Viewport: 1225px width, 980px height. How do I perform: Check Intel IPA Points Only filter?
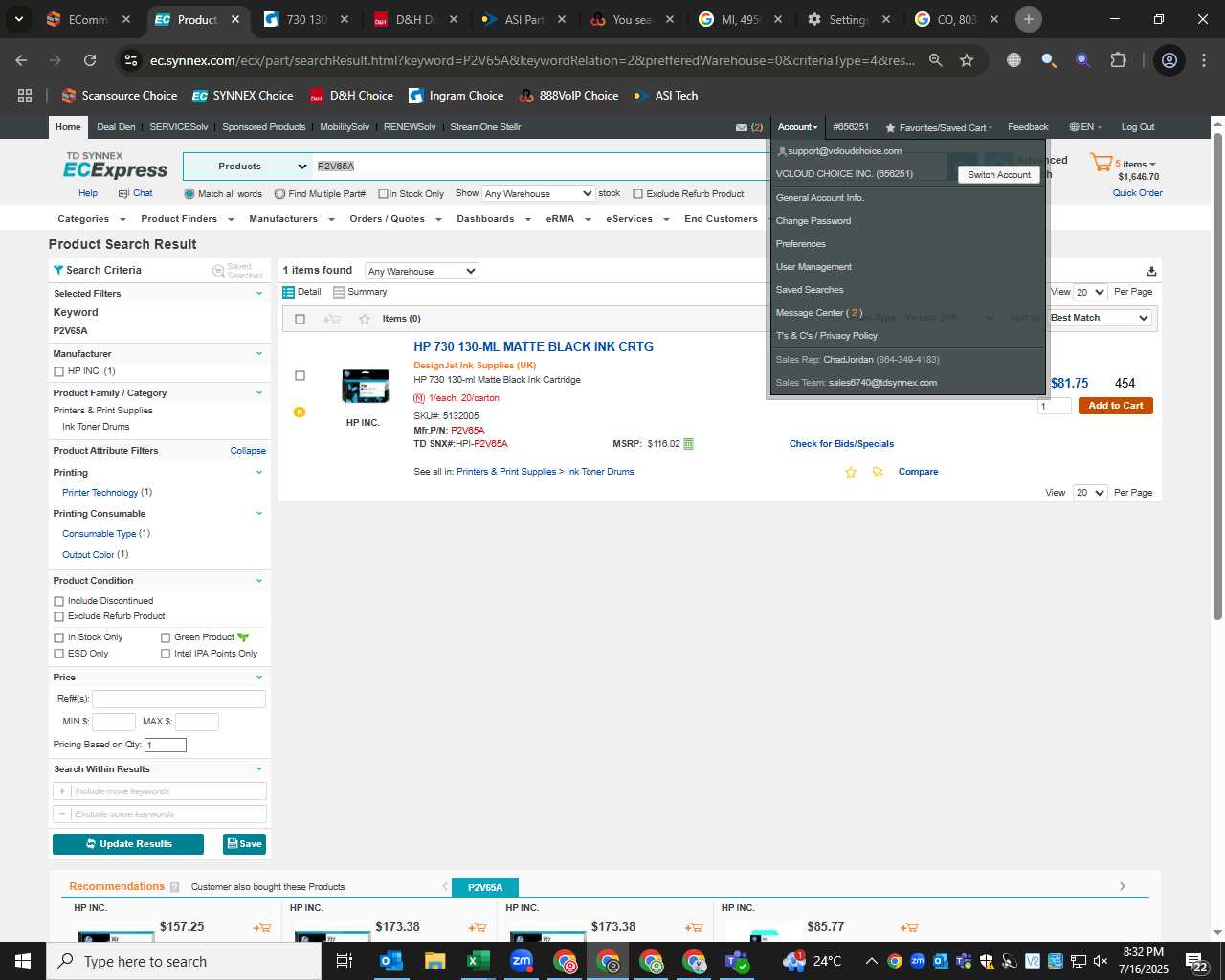click(x=166, y=654)
